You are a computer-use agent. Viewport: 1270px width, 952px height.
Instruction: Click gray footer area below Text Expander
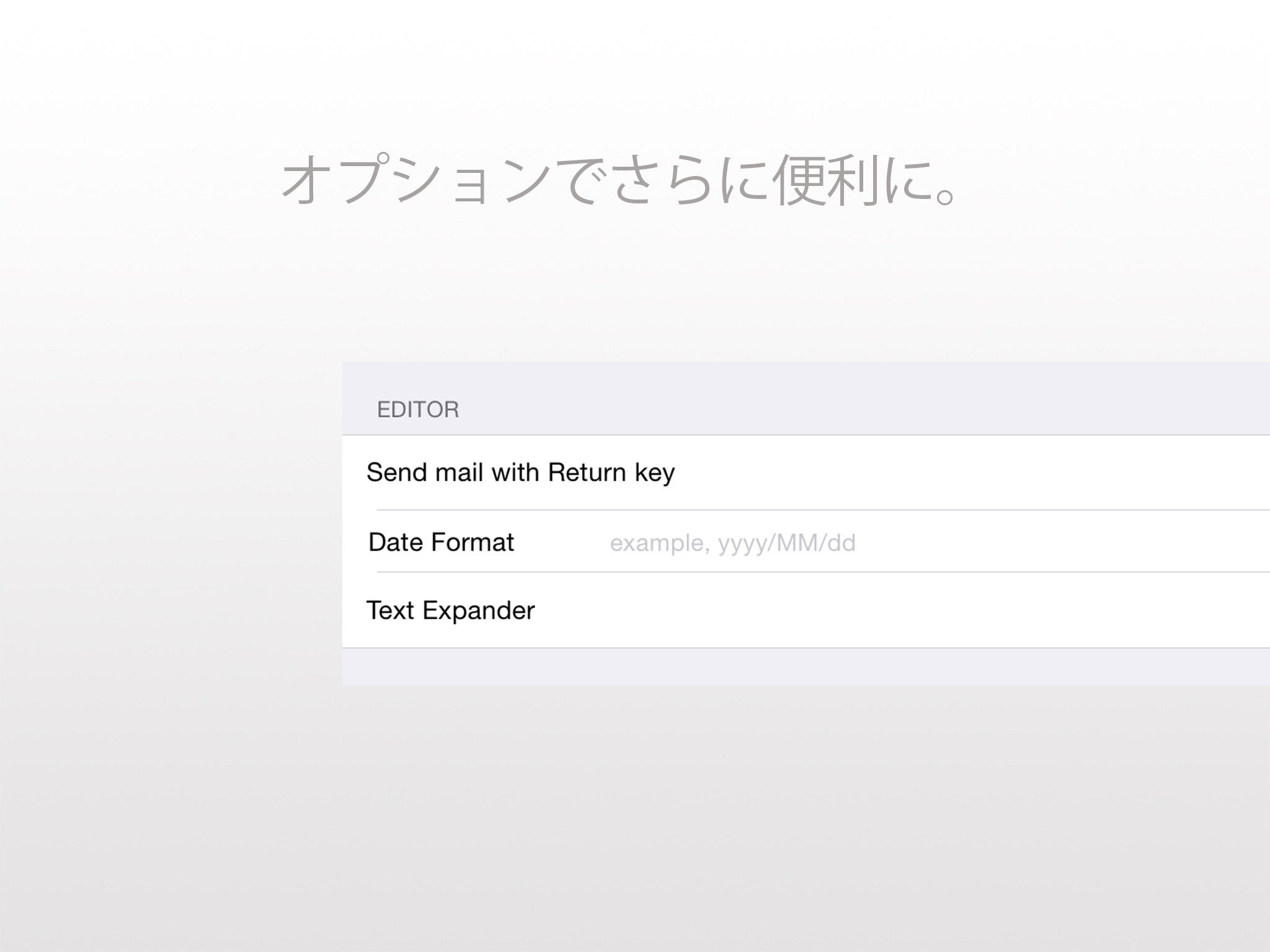pyautogui.click(x=806, y=667)
